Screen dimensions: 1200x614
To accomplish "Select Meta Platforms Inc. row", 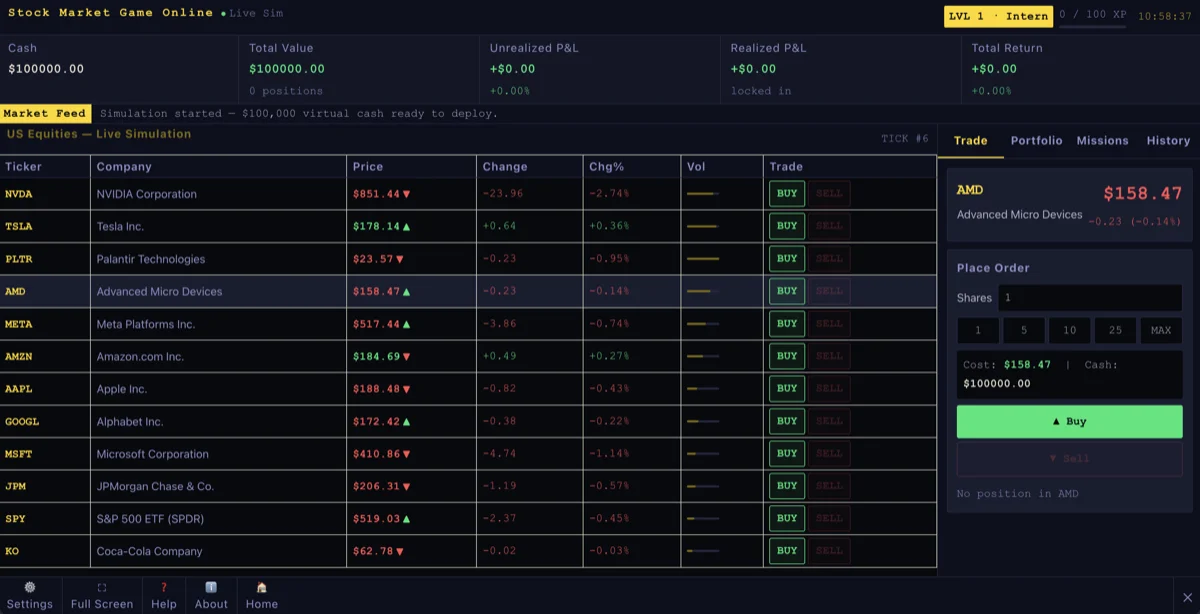I will click(468, 324).
